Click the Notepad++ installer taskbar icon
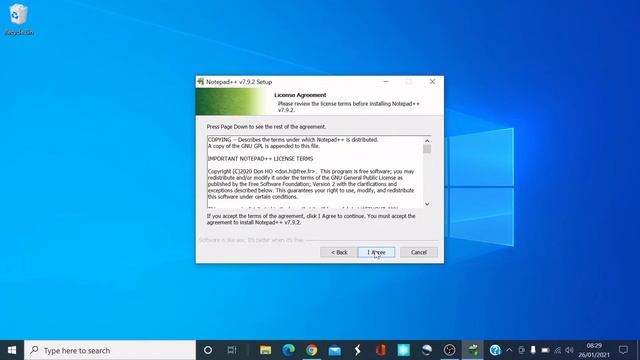 point(473,350)
